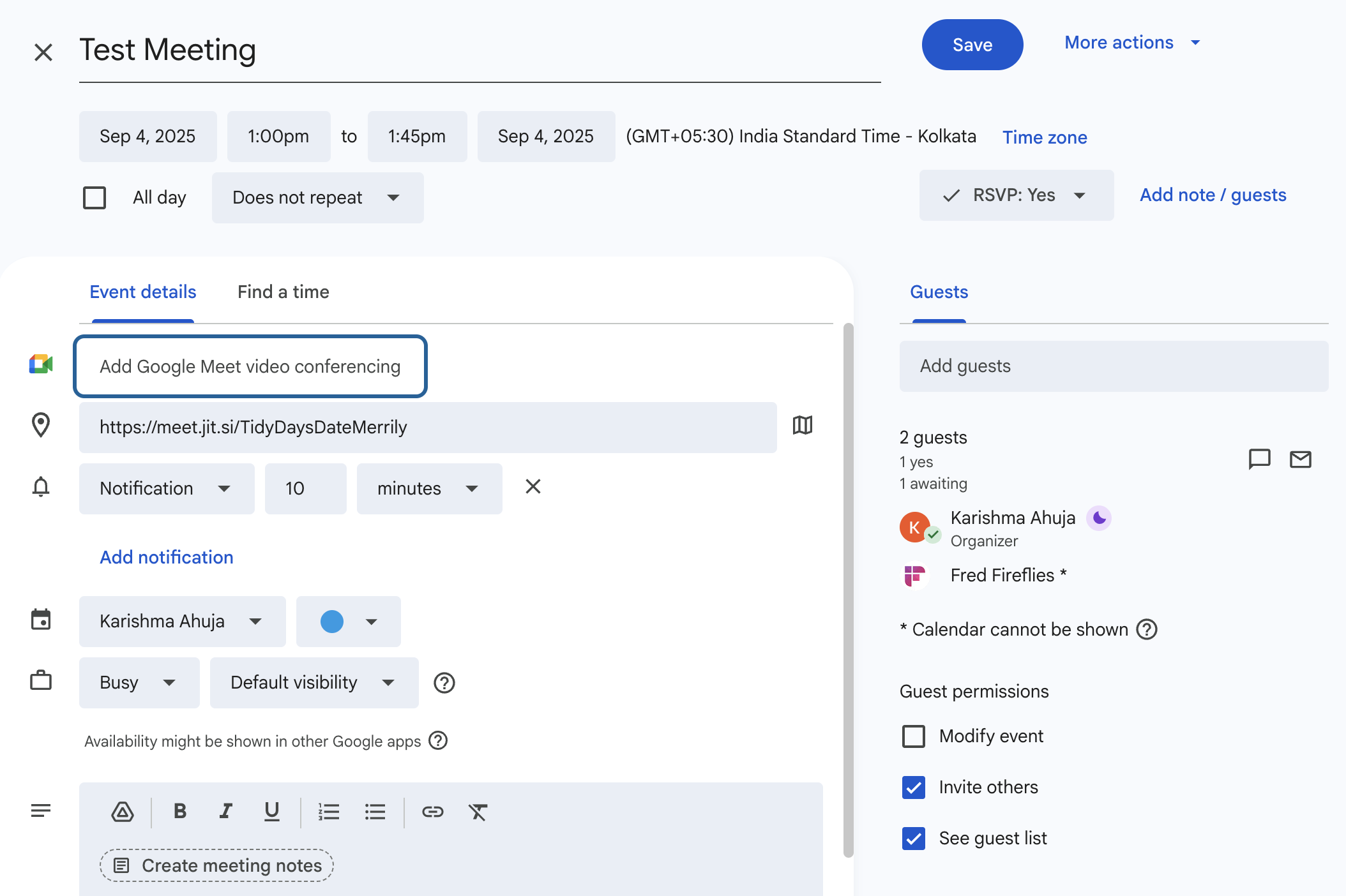Insert link using the link icon
This screenshot has width=1346, height=896.
[432, 811]
